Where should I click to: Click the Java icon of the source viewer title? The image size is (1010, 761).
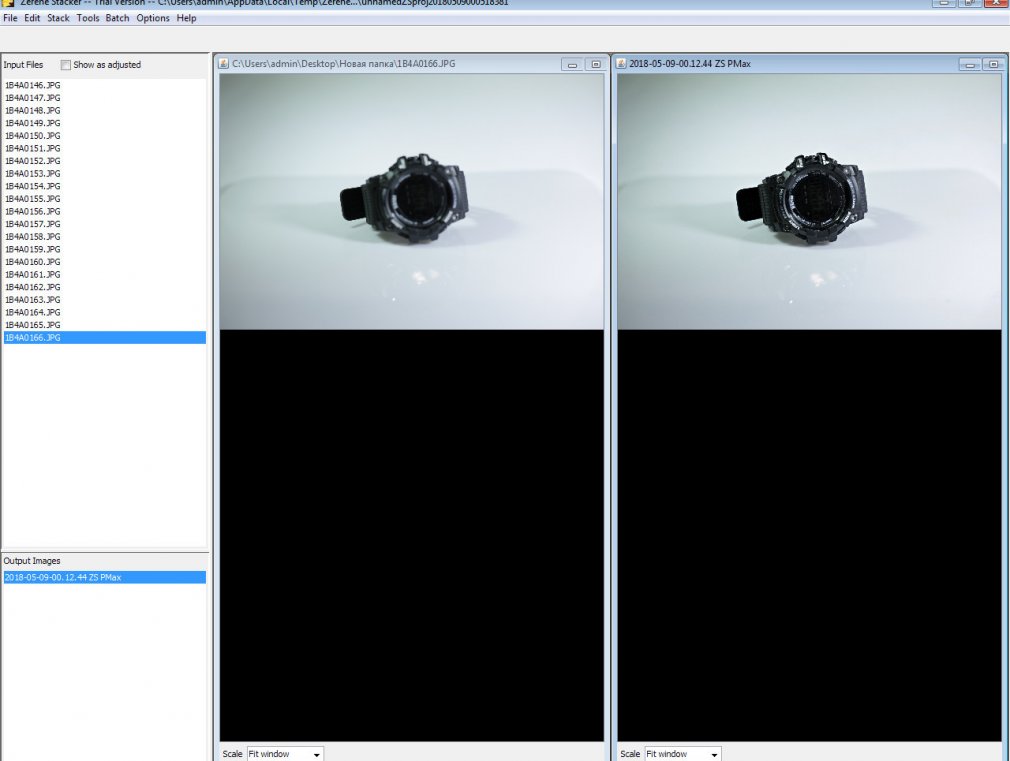point(224,64)
